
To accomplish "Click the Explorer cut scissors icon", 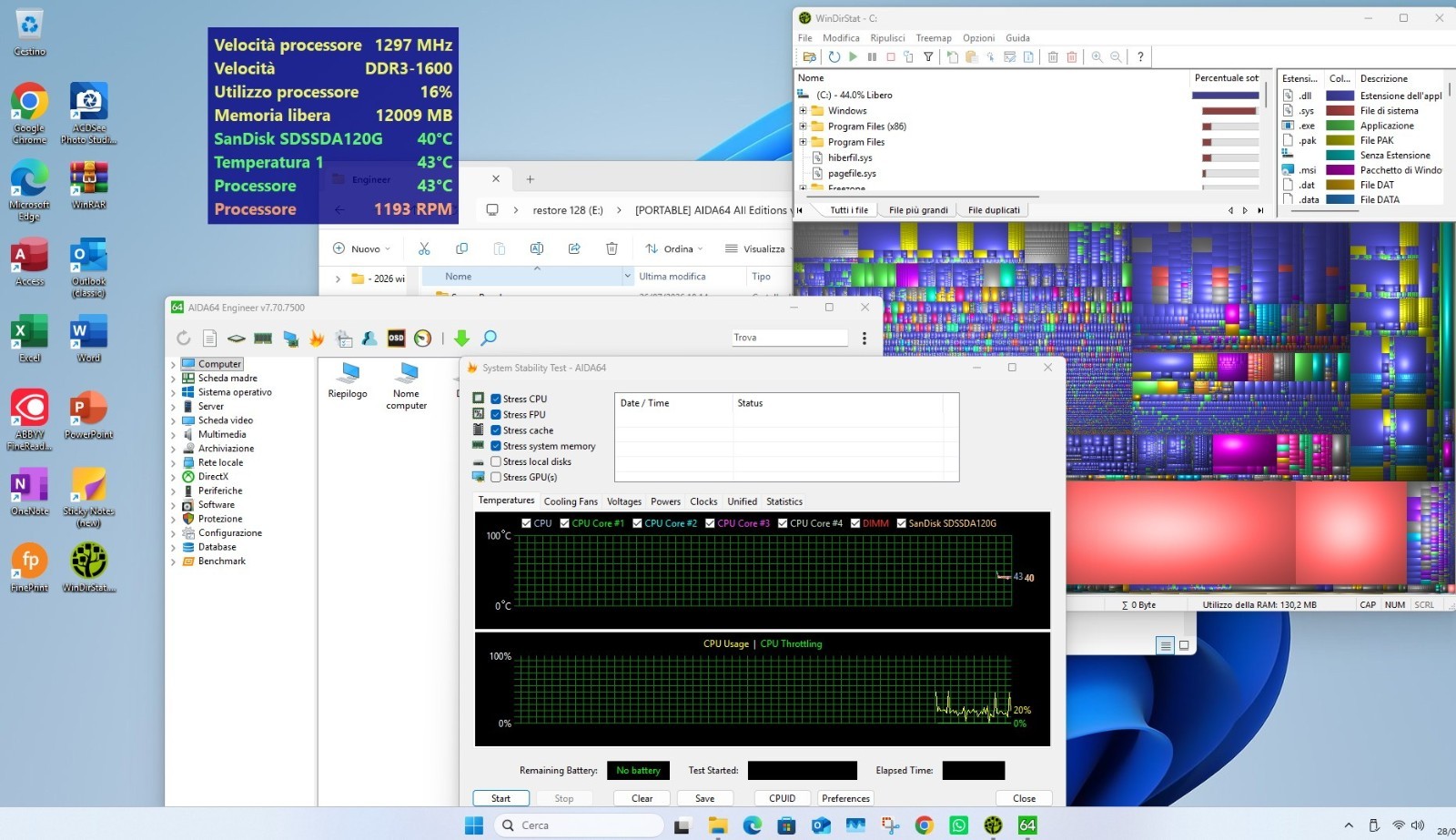I will pos(424,248).
